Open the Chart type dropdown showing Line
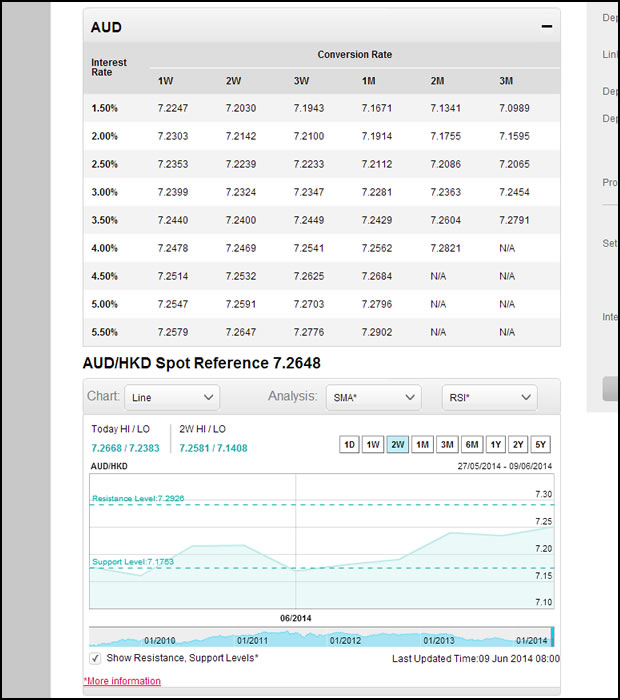Screen dimensions: 620x700 click(172, 397)
